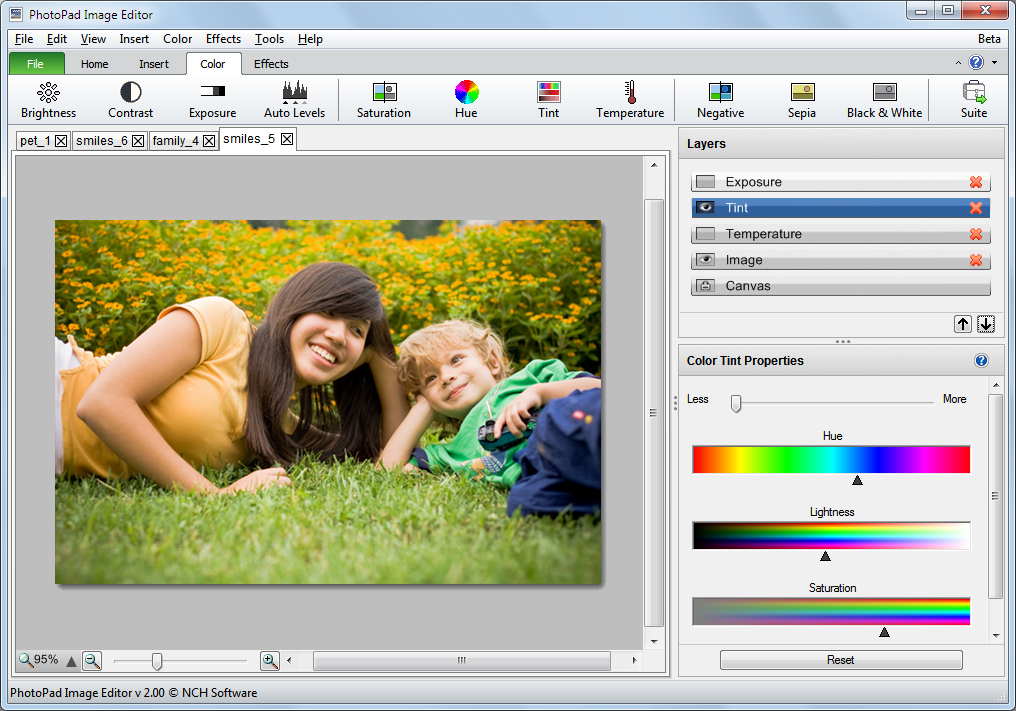This screenshot has width=1016, height=711.
Task: Click the Brightness tool icon
Action: 48,93
